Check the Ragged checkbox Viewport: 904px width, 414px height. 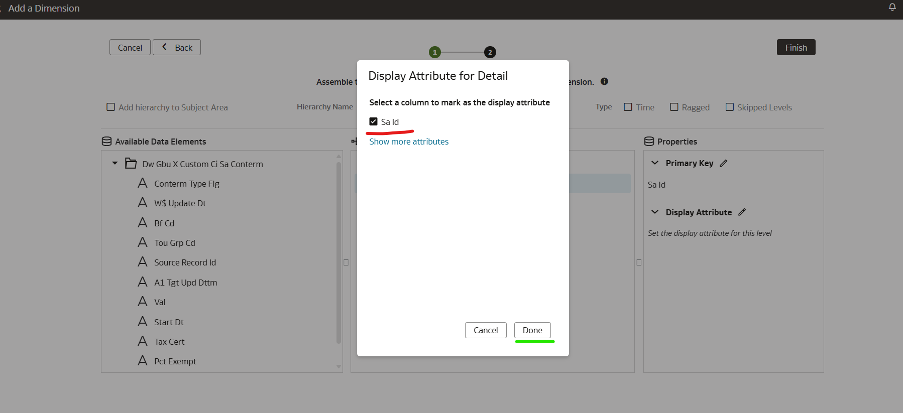674,107
